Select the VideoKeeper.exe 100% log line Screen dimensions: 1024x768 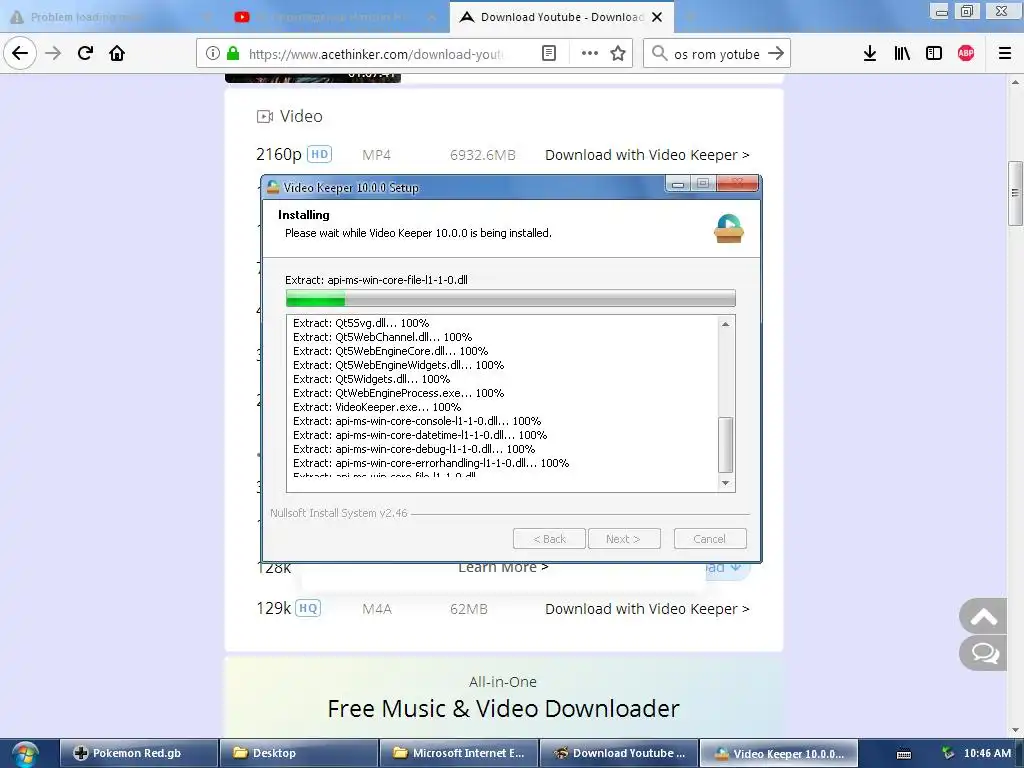377,407
